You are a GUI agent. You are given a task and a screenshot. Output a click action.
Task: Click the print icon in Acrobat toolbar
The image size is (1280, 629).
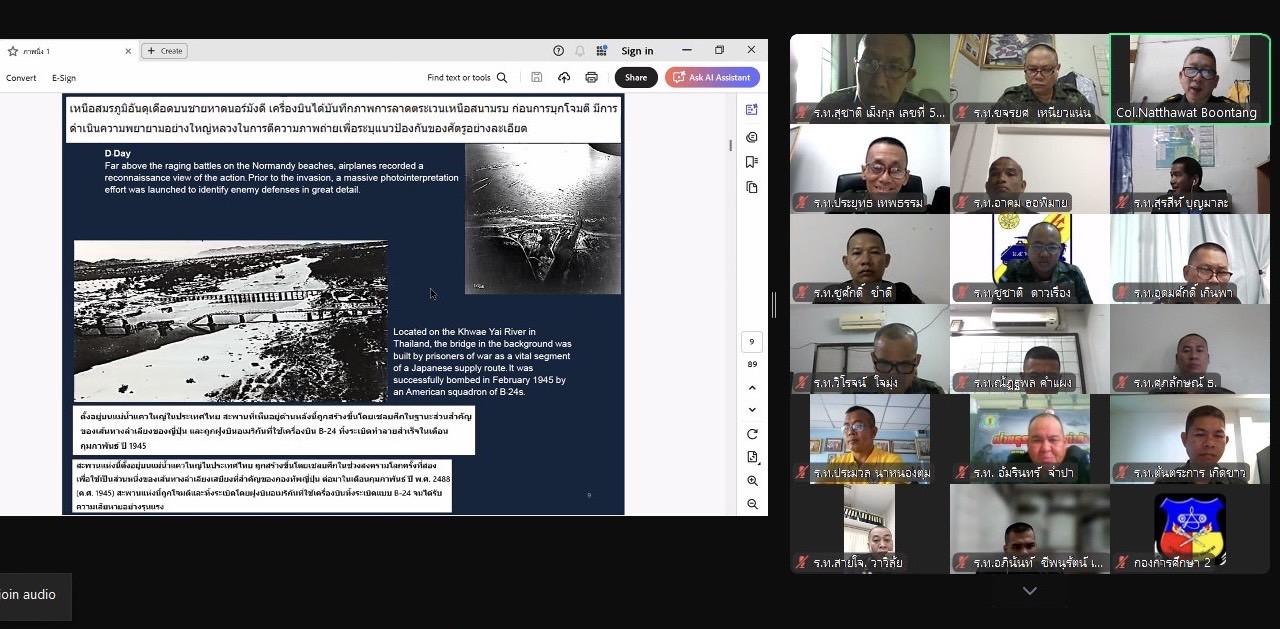591,77
